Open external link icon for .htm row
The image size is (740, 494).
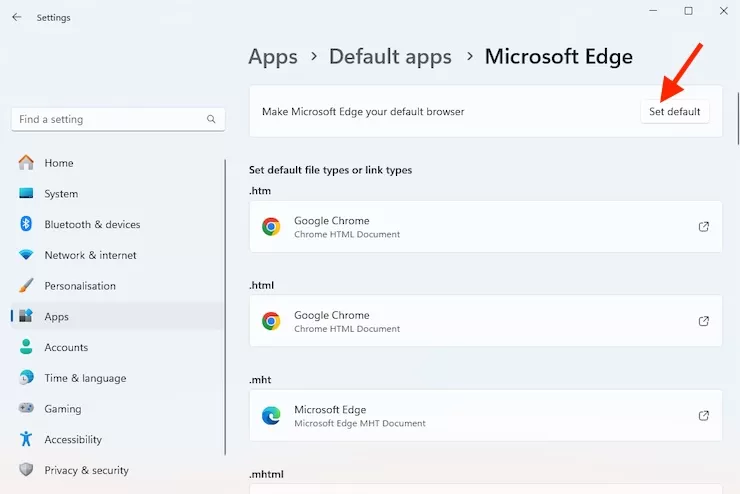704,227
